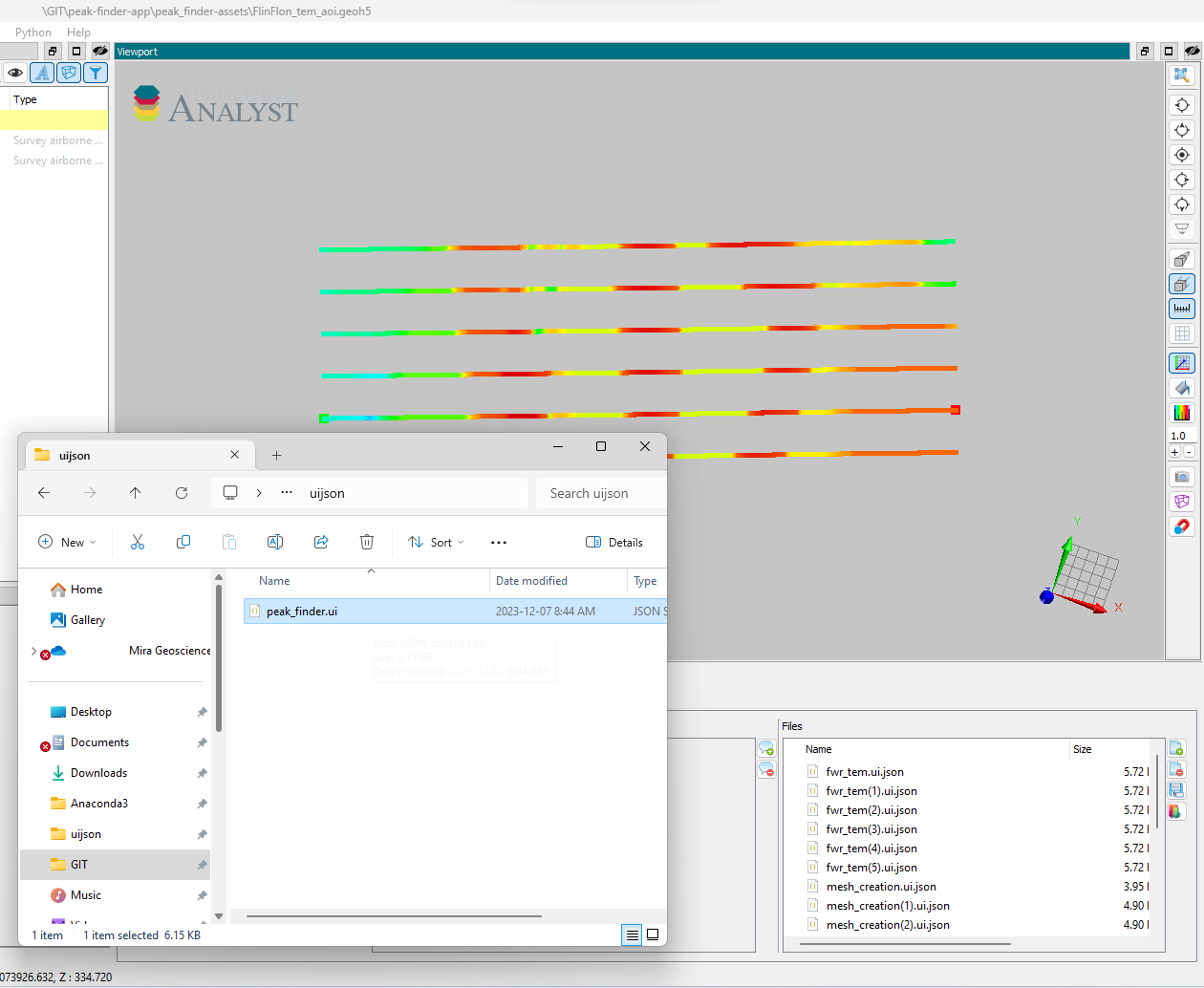Click the camera snapshot icon in viewport toolbar

1182,477
